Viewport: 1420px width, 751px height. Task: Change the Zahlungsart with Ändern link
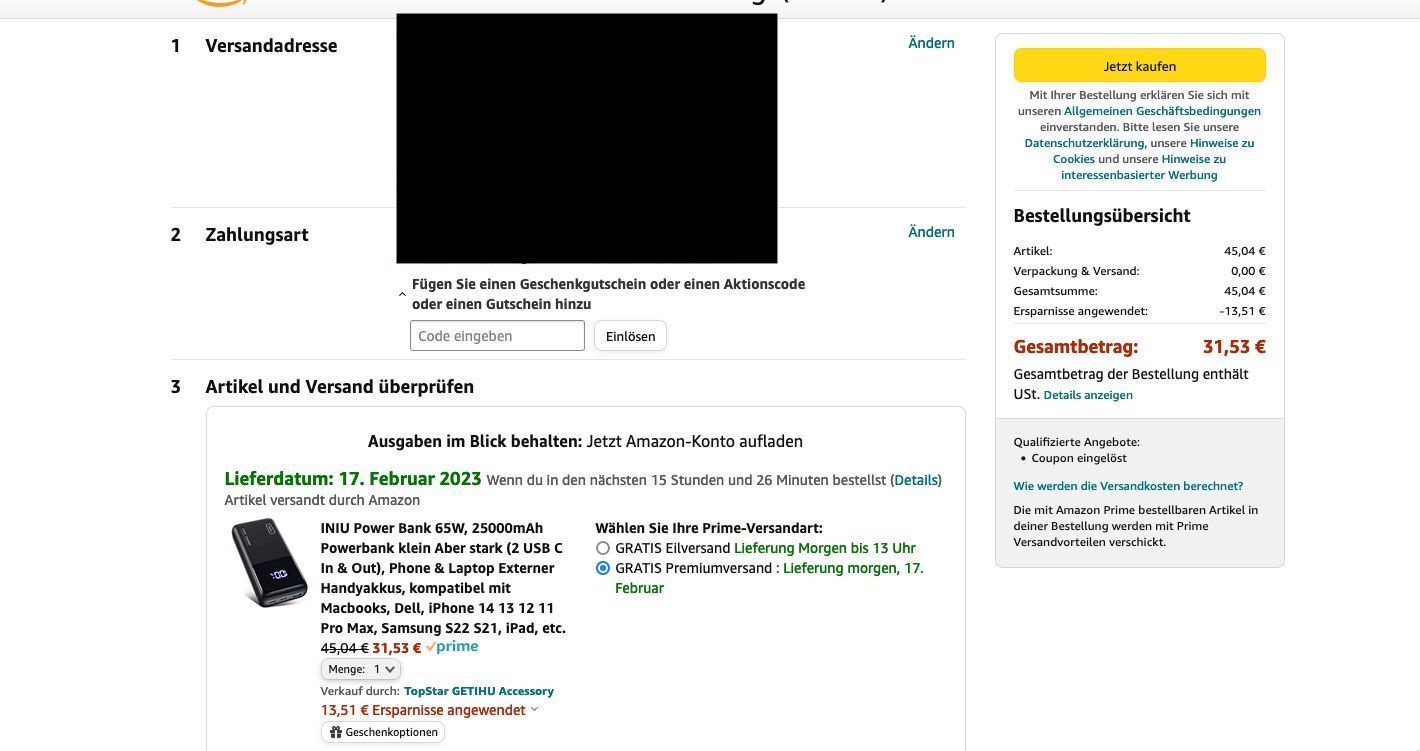click(931, 232)
